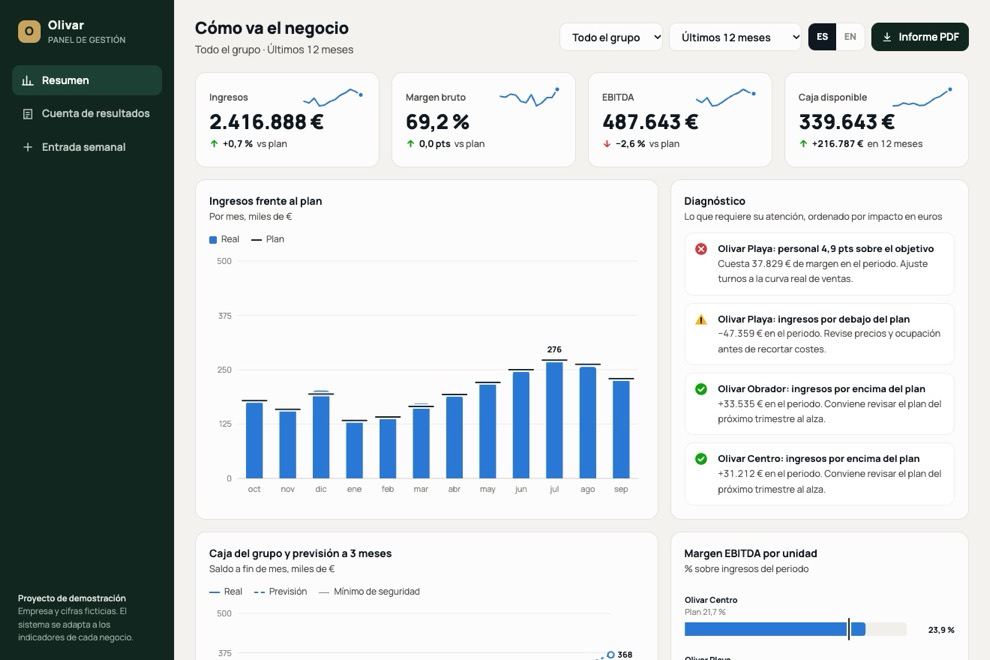Switch language to EN
This screenshot has width=990, height=660.
coord(850,37)
